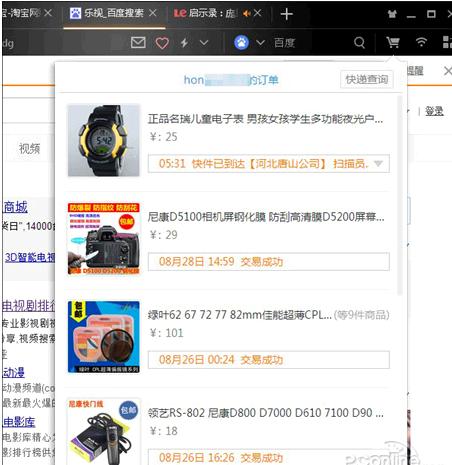Screen dimensions: 452x465
Task: Switch to the 淘宝网 tab
Action: (21, 13)
